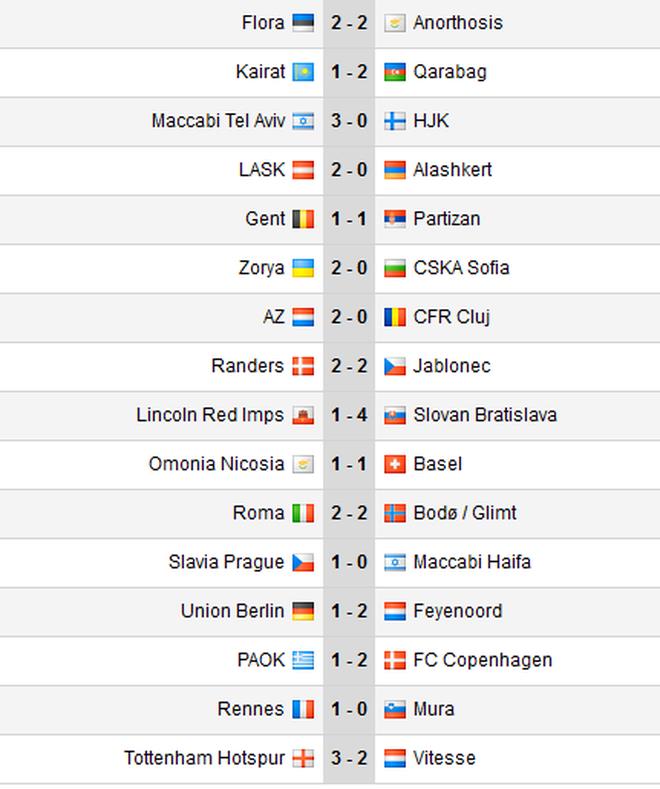Click the Belgian flag next to Gent

(x=302, y=219)
